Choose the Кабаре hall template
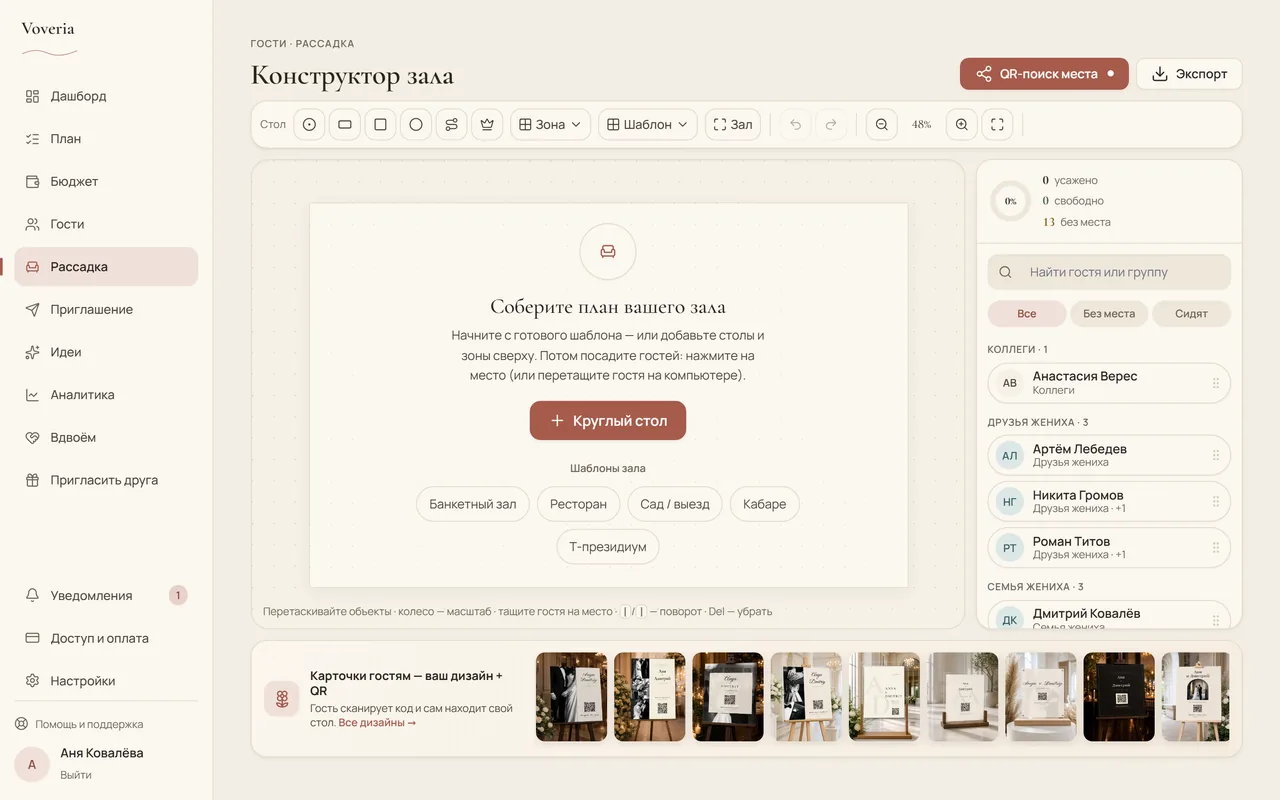Image resolution: width=1280 pixels, height=800 pixels. tap(764, 504)
